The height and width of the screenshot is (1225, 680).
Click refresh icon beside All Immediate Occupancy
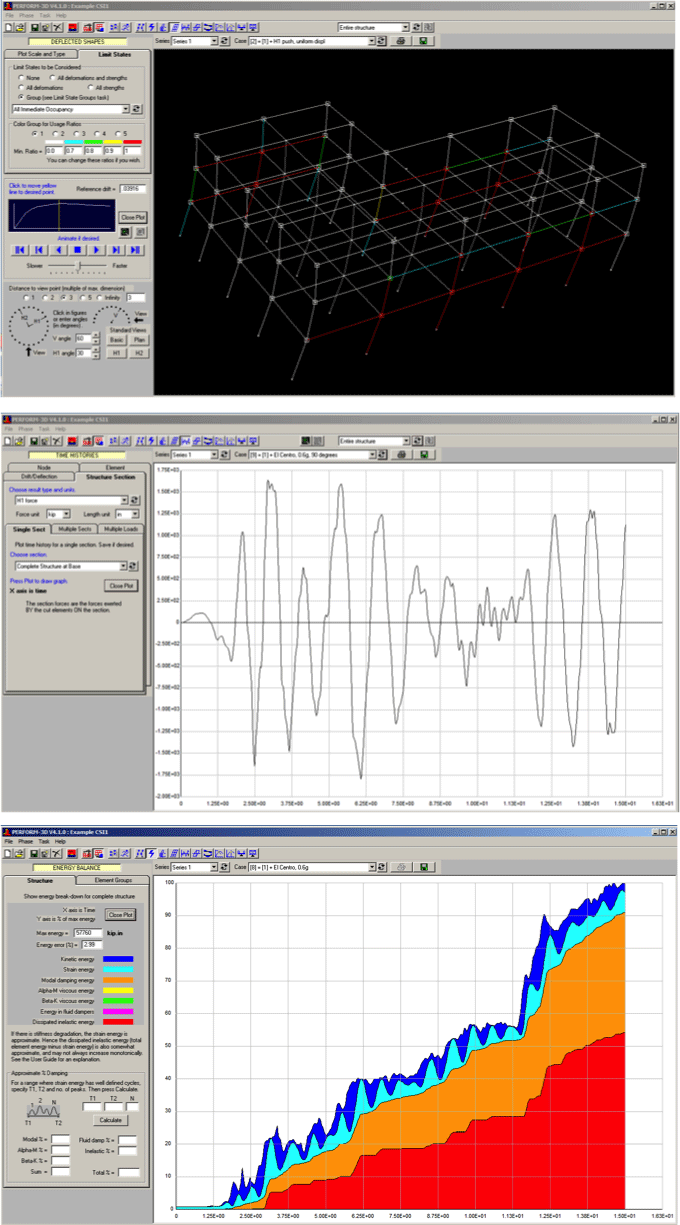(x=137, y=108)
